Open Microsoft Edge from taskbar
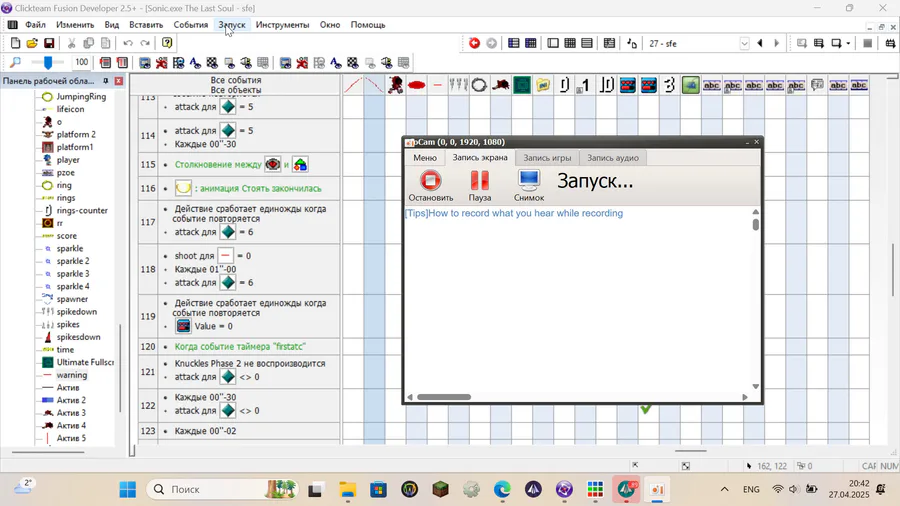900x506 pixels. pyautogui.click(x=502, y=489)
